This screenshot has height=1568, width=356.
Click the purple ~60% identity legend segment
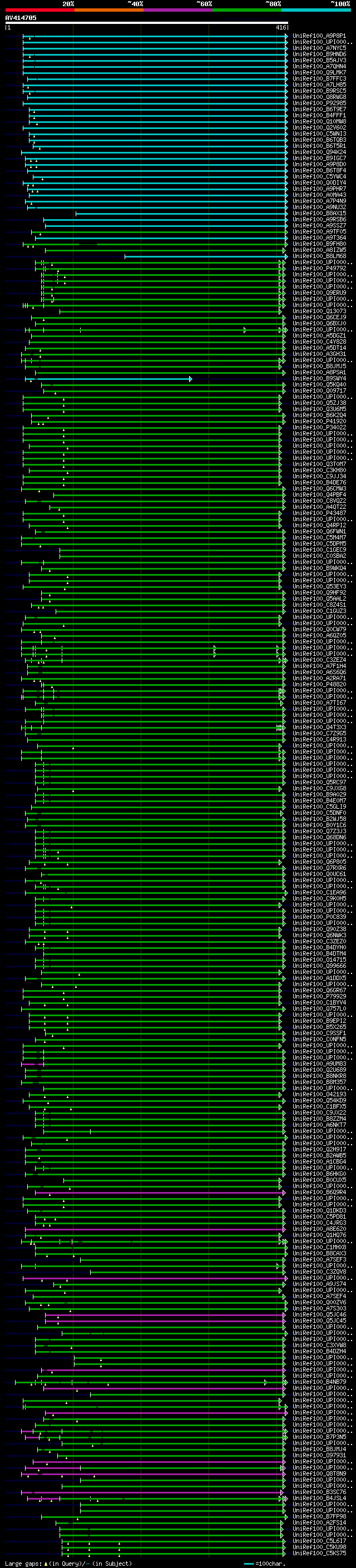click(x=179, y=10)
